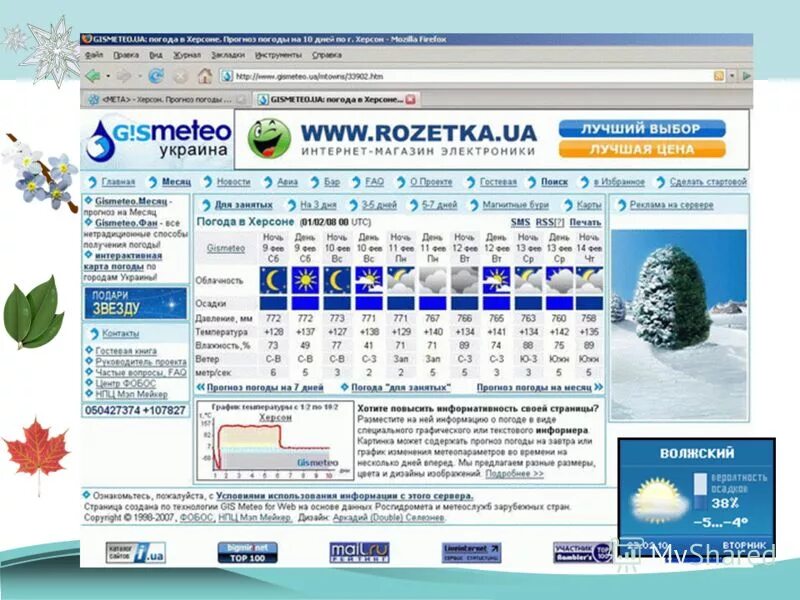Select the 5-7 дней forecast tab
Screen dimensions: 800x600
coord(439,205)
